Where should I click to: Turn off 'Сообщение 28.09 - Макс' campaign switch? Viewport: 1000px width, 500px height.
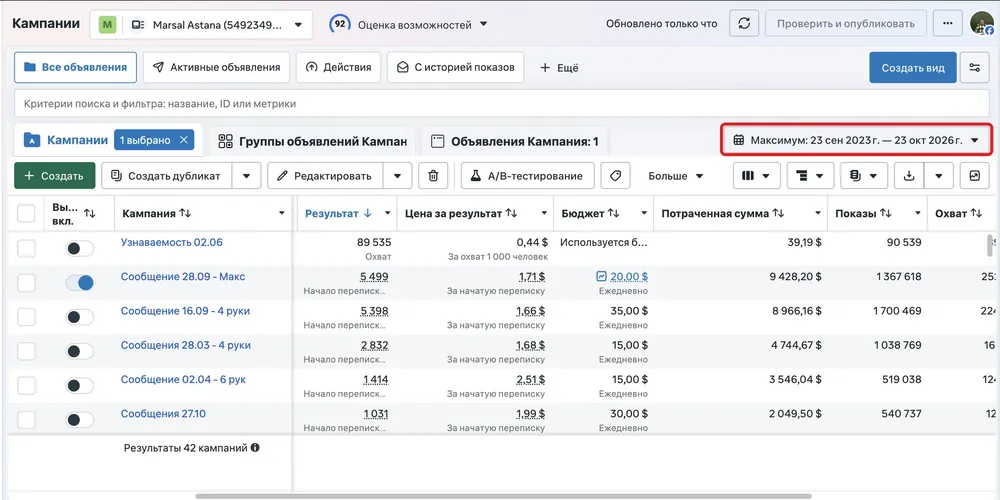[80, 283]
